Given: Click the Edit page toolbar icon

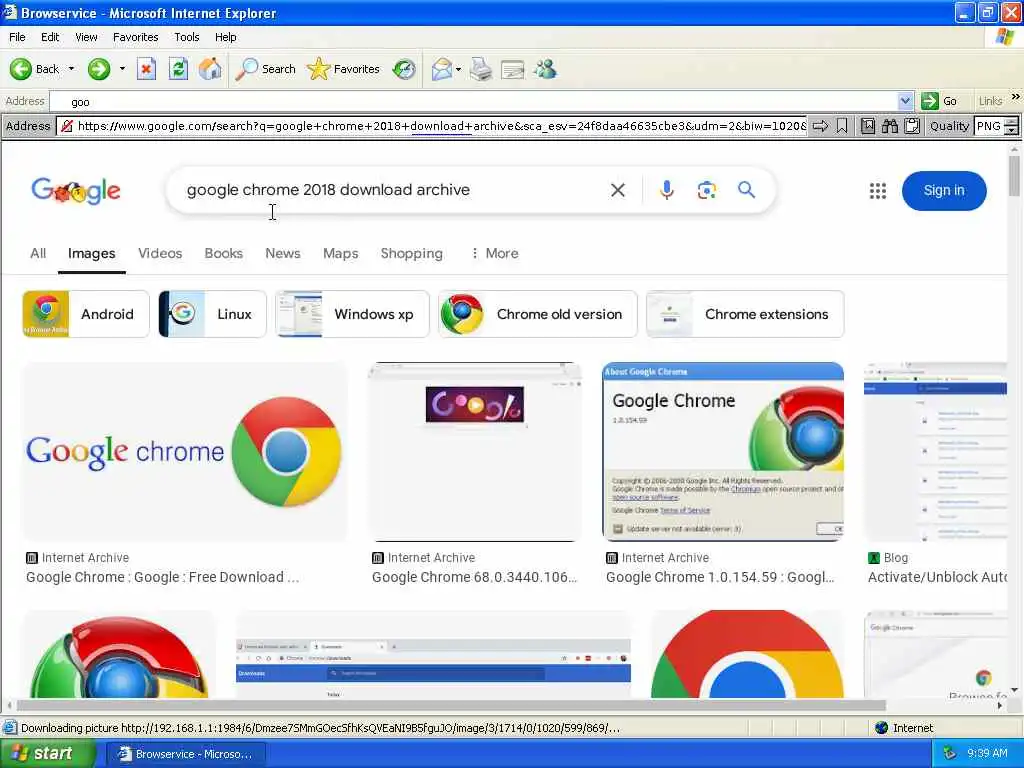Looking at the screenshot, I should [x=513, y=69].
